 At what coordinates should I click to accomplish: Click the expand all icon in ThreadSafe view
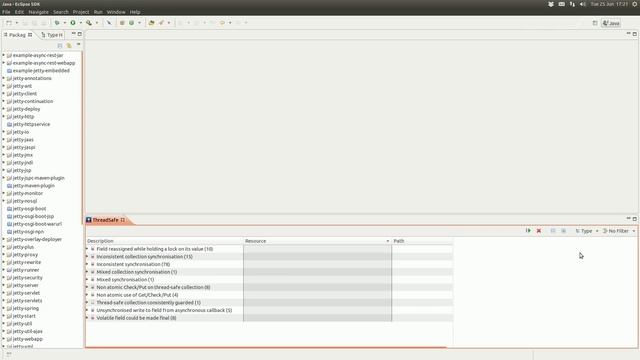(553, 231)
